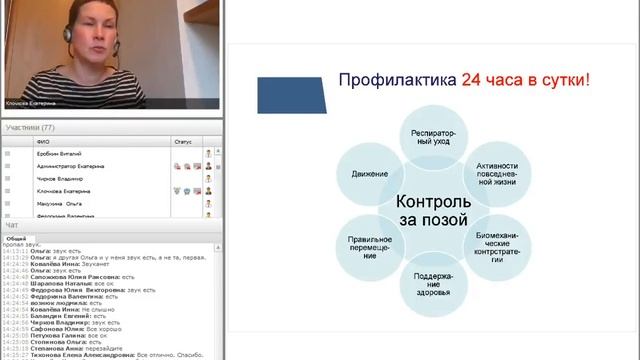Click chat message from Петухова Галина
This screenshot has width=640, height=360.
pyautogui.click(x=55, y=336)
